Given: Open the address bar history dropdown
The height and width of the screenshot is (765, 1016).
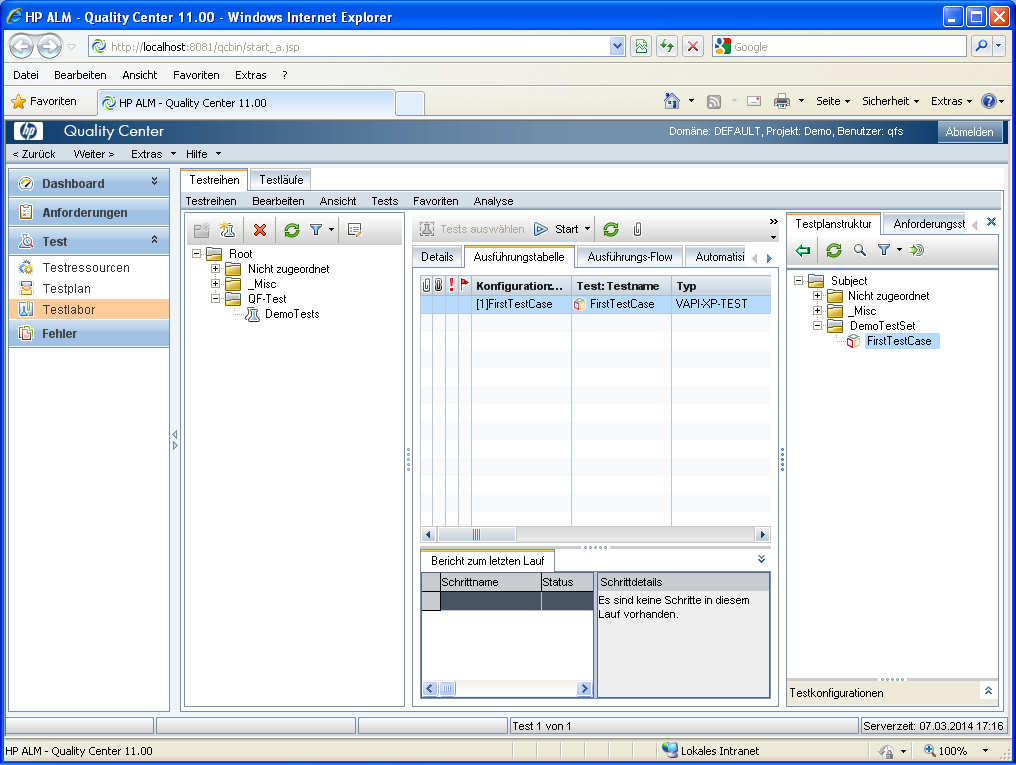Looking at the screenshot, I should point(617,46).
